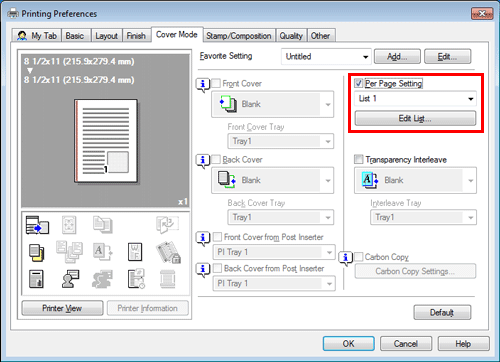Click the info icon beside Carbon Copy
Viewport: 500px width, 362px height.
click(345, 258)
